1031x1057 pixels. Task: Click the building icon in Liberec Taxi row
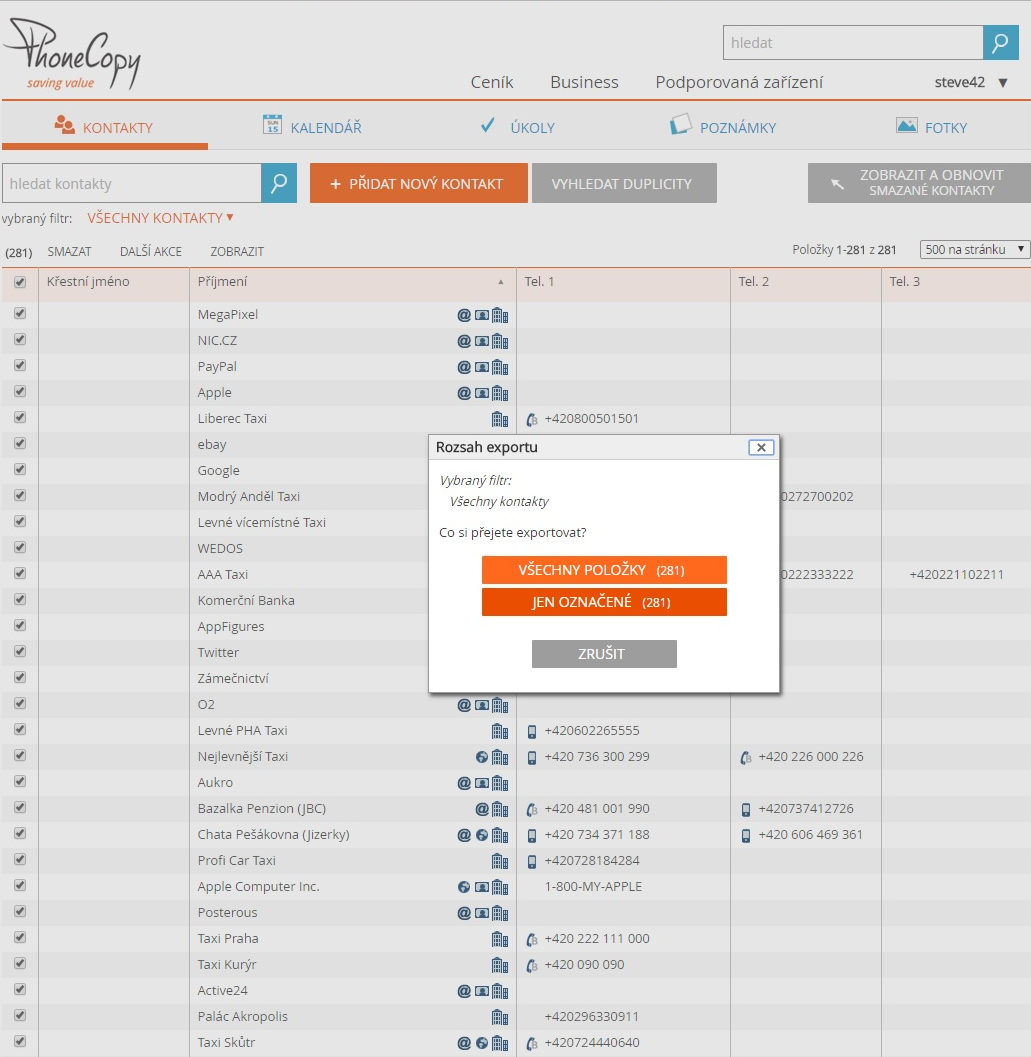pyautogui.click(x=500, y=419)
